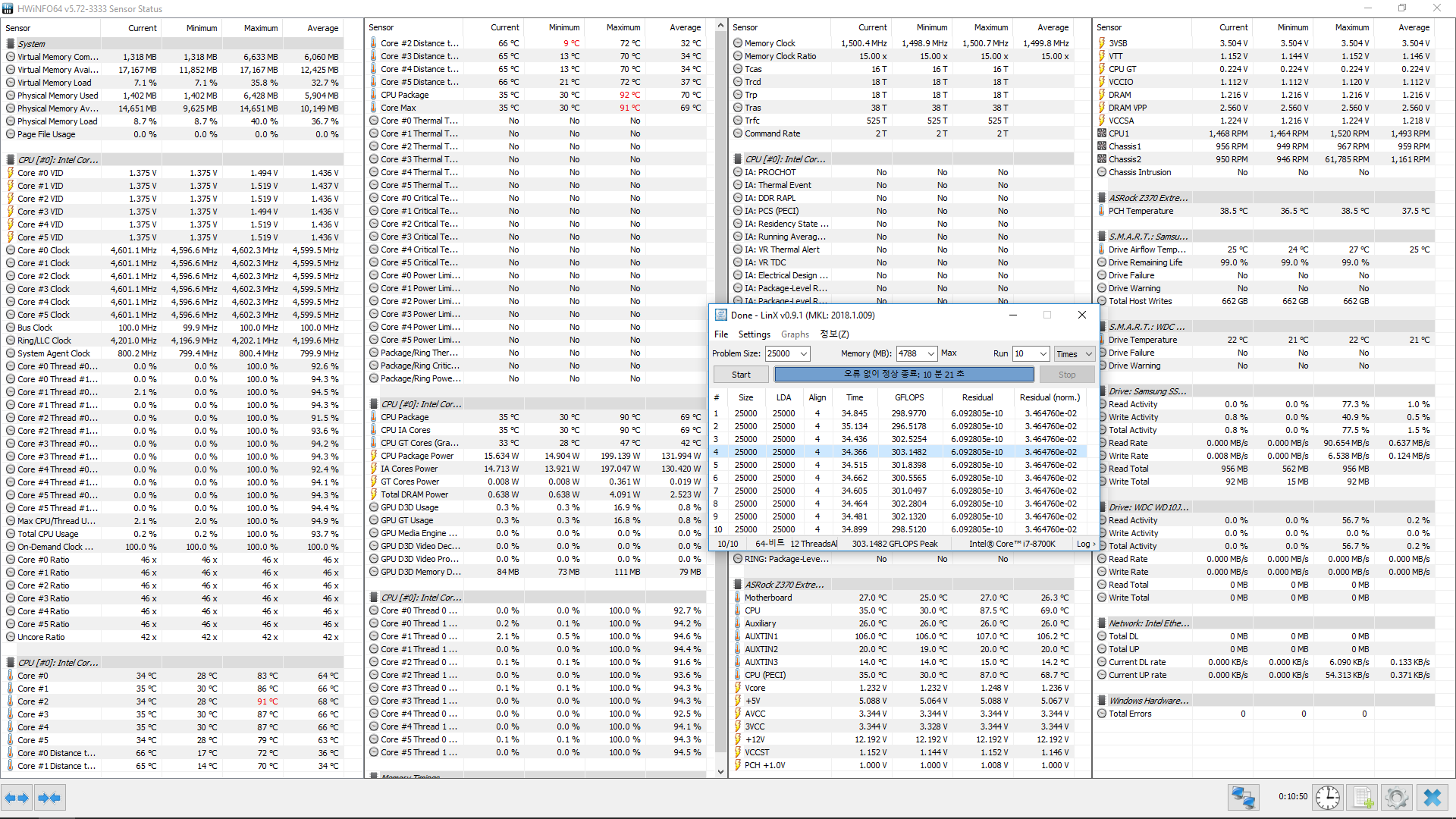Viewport: 1456px width, 819px height.
Task: Click the expand layout arrows icon
Action: coord(17,798)
